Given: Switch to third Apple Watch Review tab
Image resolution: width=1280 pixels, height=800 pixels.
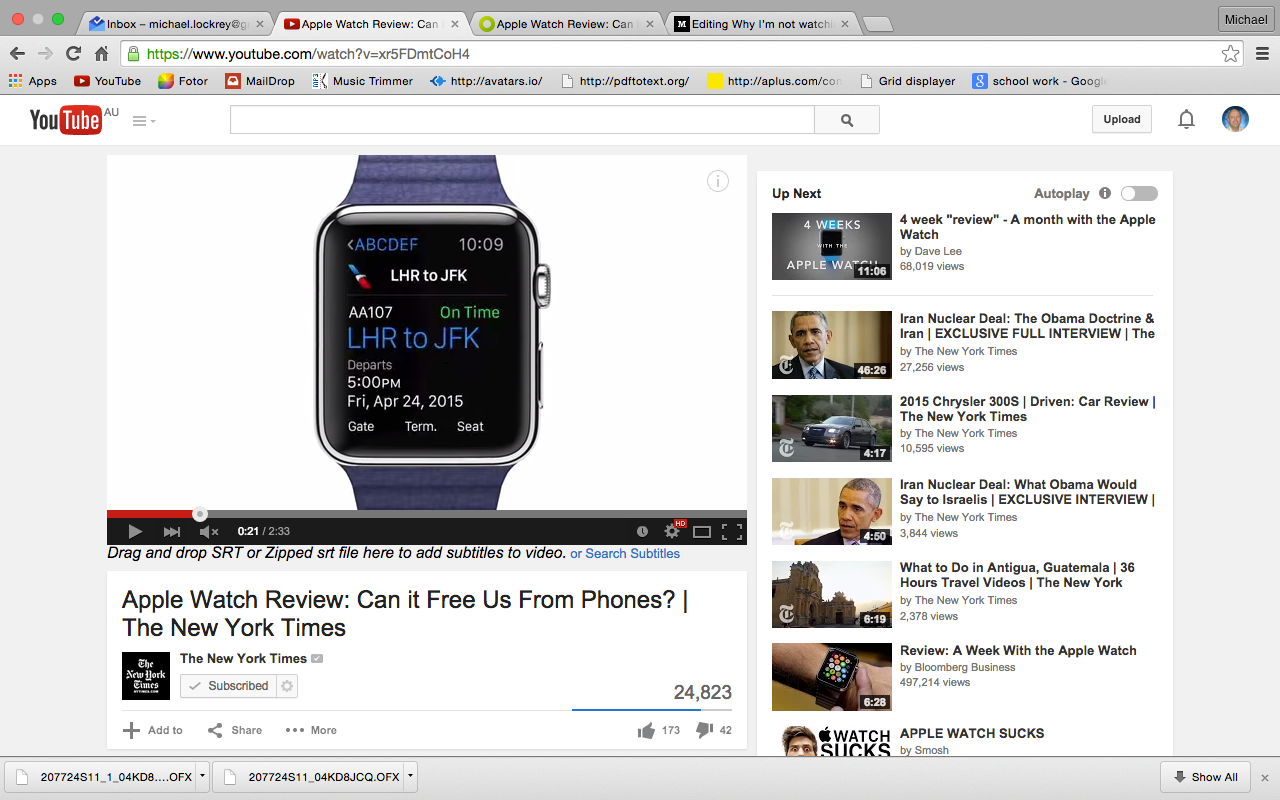Looking at the screenshot, I should coord(568,24).
